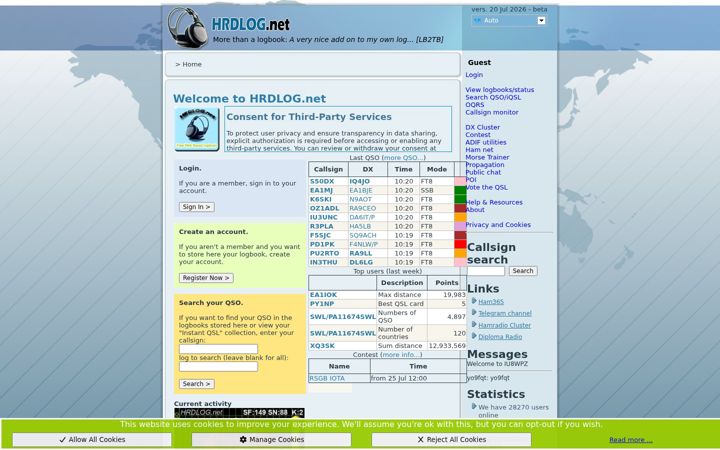
Task: Open Help & Resources sidebar link
Action: [x=494, y=202]
